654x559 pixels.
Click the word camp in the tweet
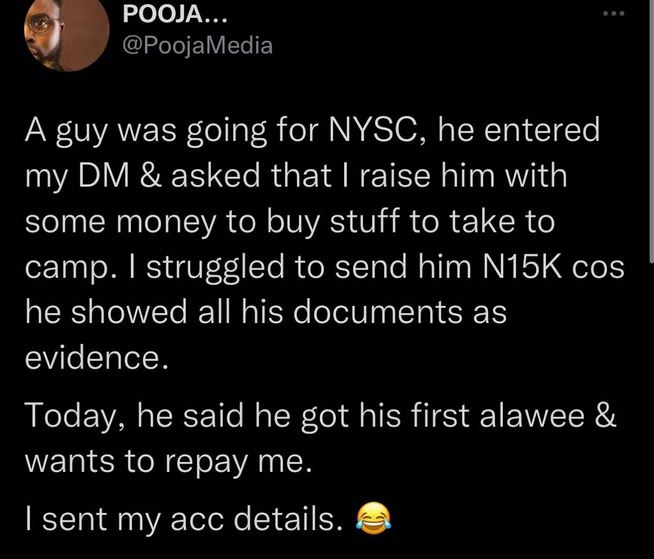point(63,269)
